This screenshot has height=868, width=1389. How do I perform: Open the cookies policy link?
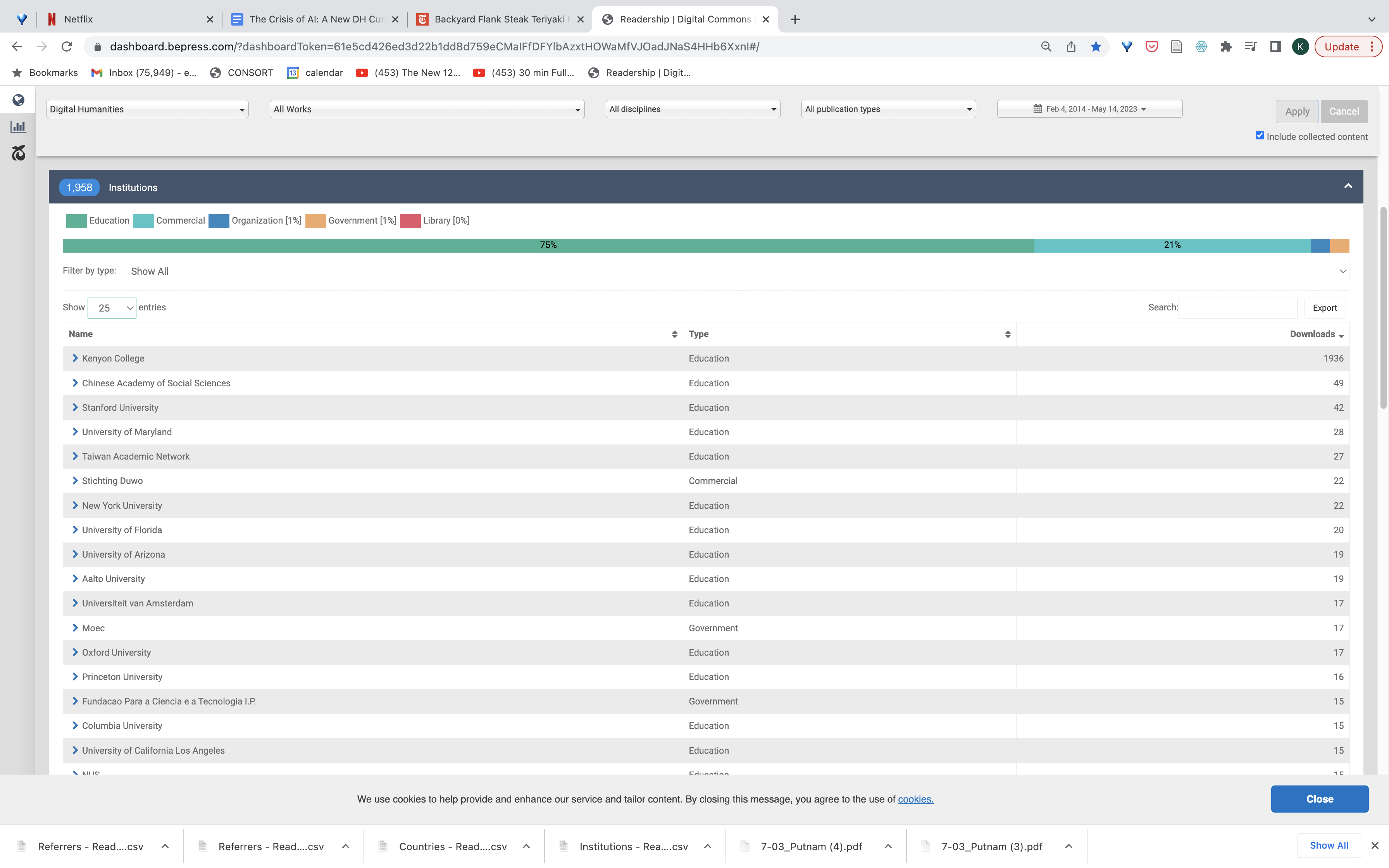tap(915, 799)
